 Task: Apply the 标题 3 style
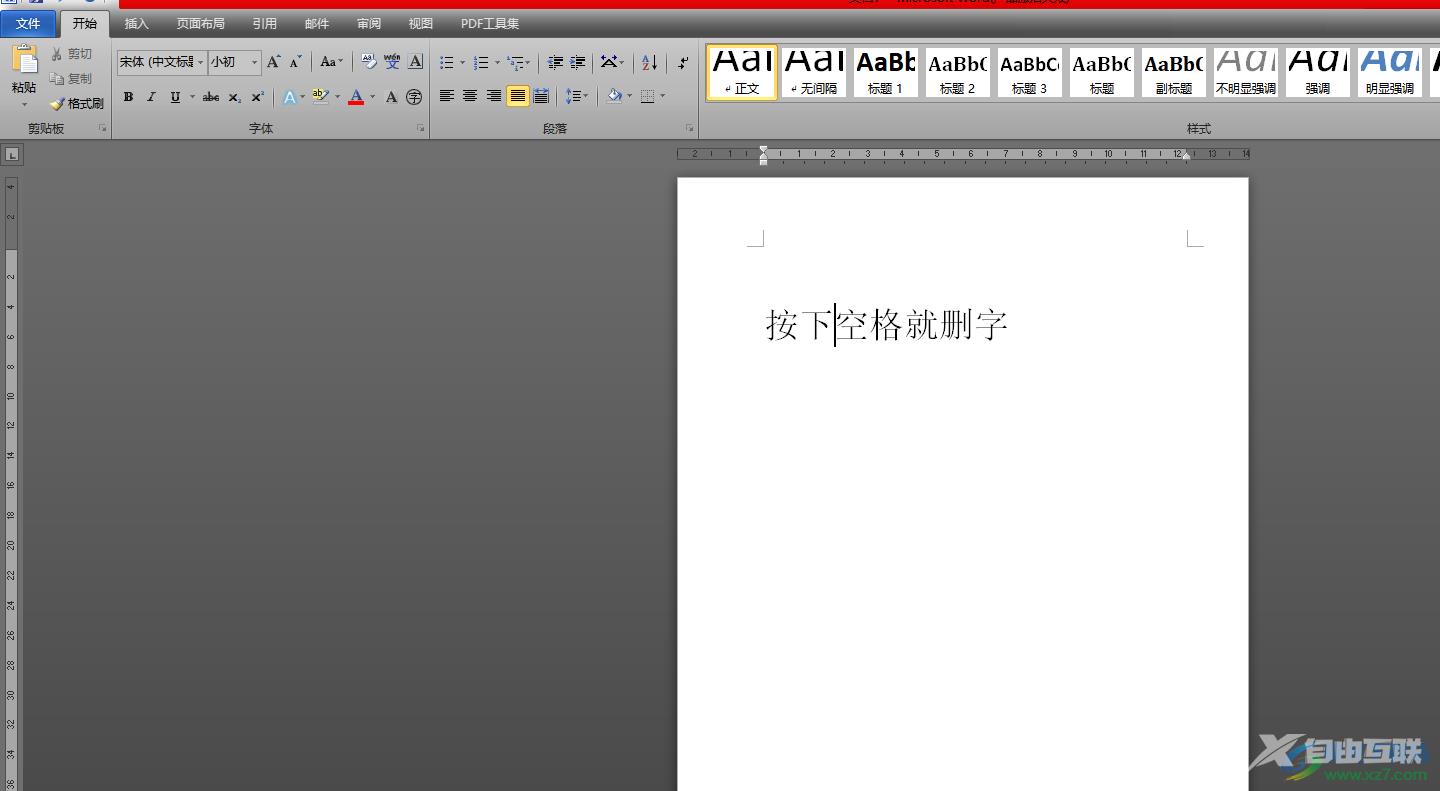[x=1030, y=72]
